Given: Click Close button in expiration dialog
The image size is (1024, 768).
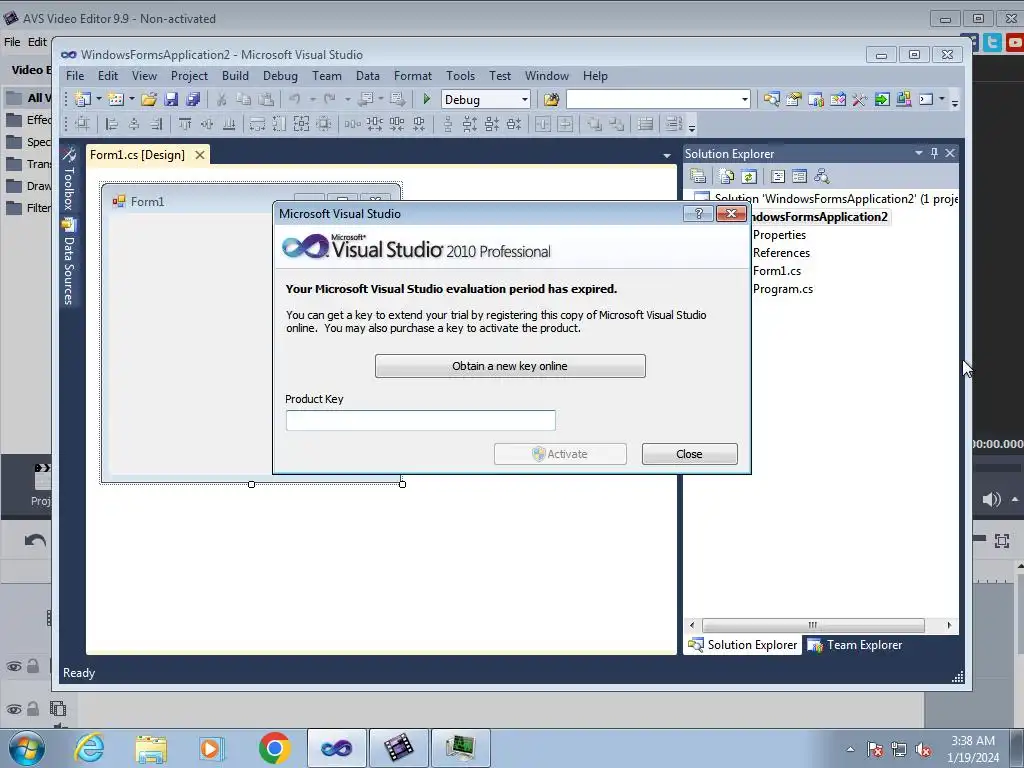Looking at the screenshot, I should tap(690, 454).
